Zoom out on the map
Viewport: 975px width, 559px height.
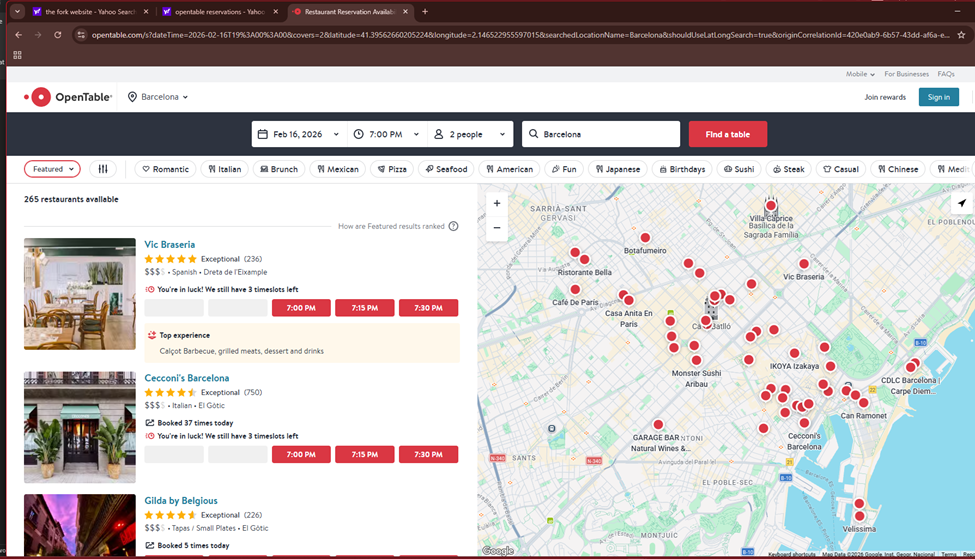[497, 227]
